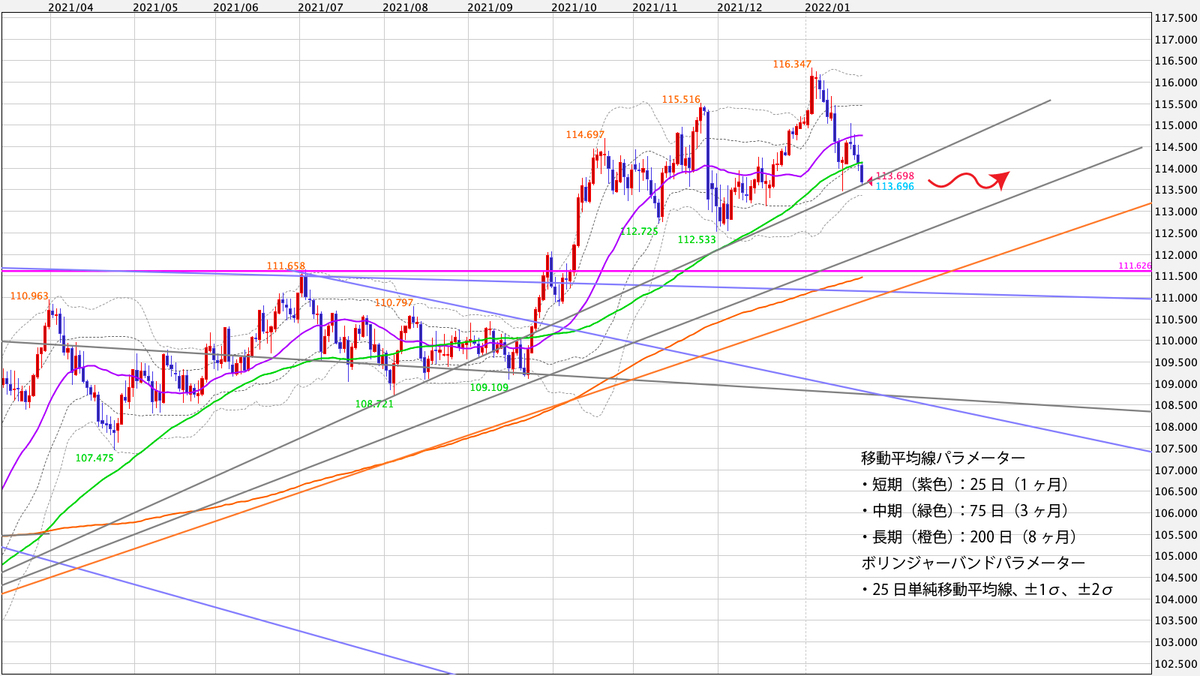The image size is (1200, 676).
Task: Select the 113.000 axis value
Action: [1174, 212]
